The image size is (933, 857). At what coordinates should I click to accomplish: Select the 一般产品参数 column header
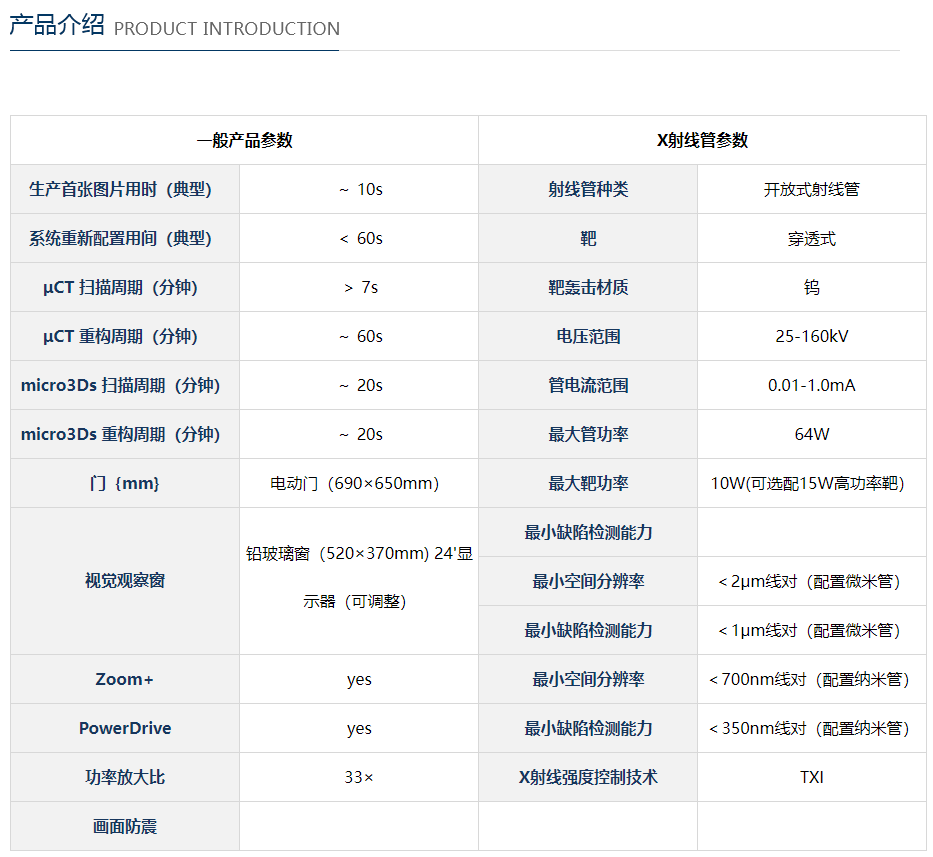(244, 141)
